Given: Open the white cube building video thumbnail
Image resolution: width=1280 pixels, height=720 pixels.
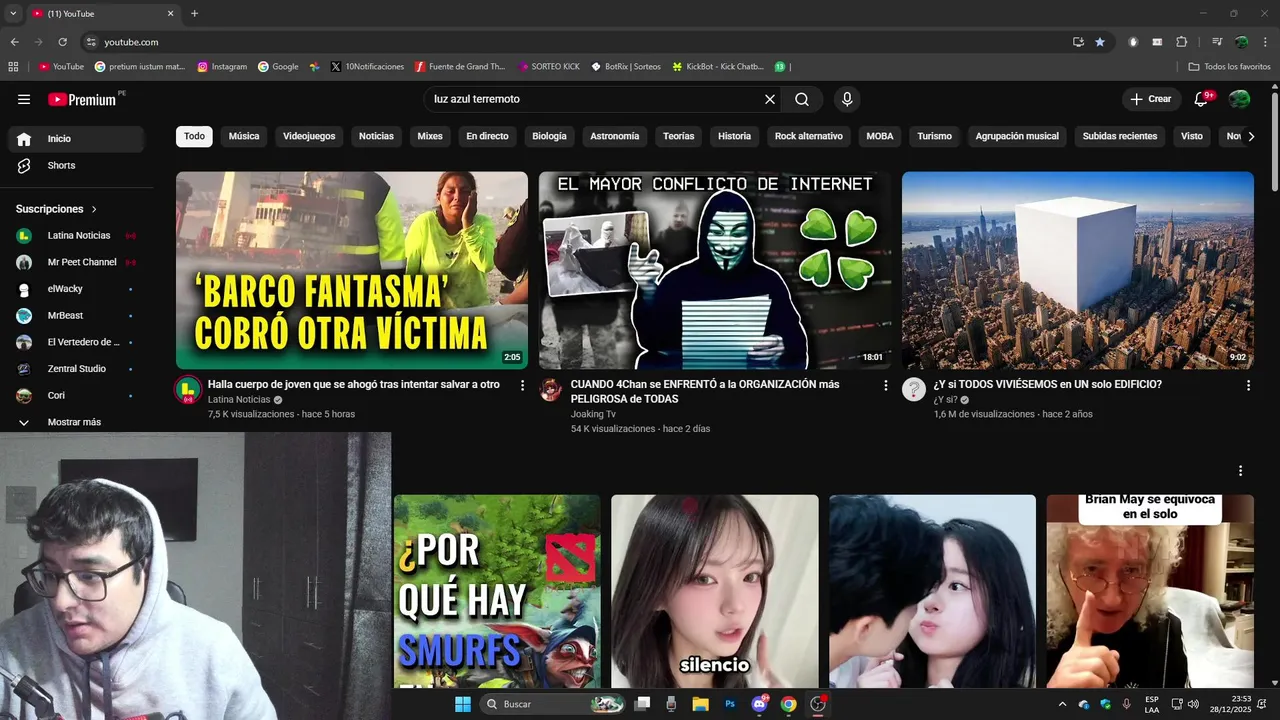Looking at the screenshot, I should click(1078, 270).
